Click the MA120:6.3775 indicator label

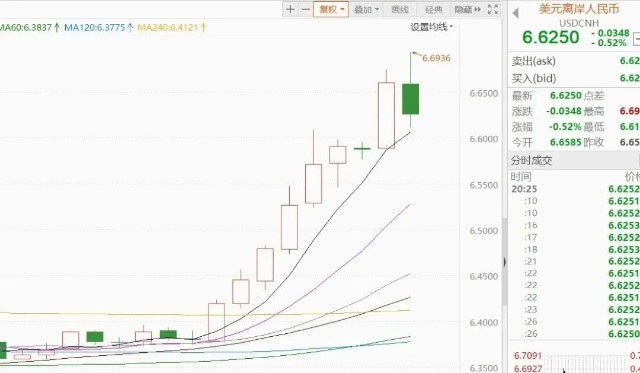[x=98, y=27]
